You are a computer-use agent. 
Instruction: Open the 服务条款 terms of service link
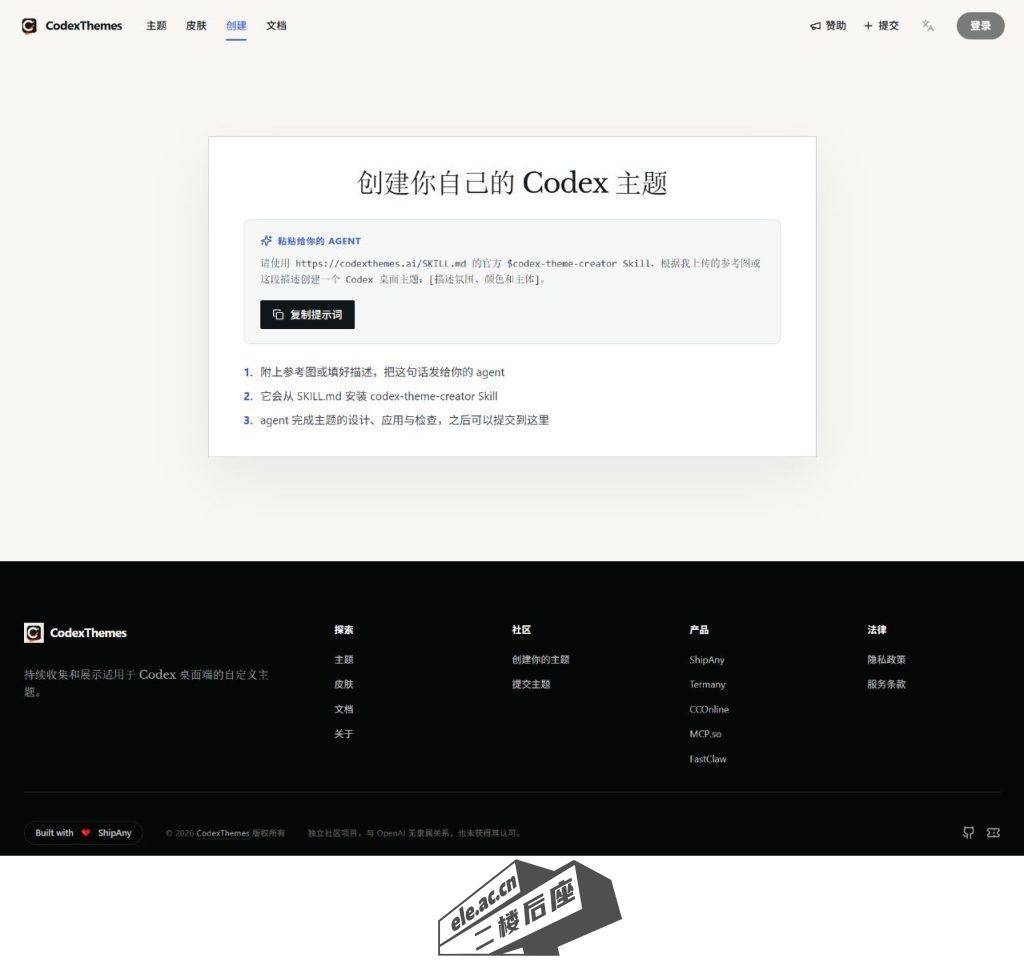[x=886, y=684]
